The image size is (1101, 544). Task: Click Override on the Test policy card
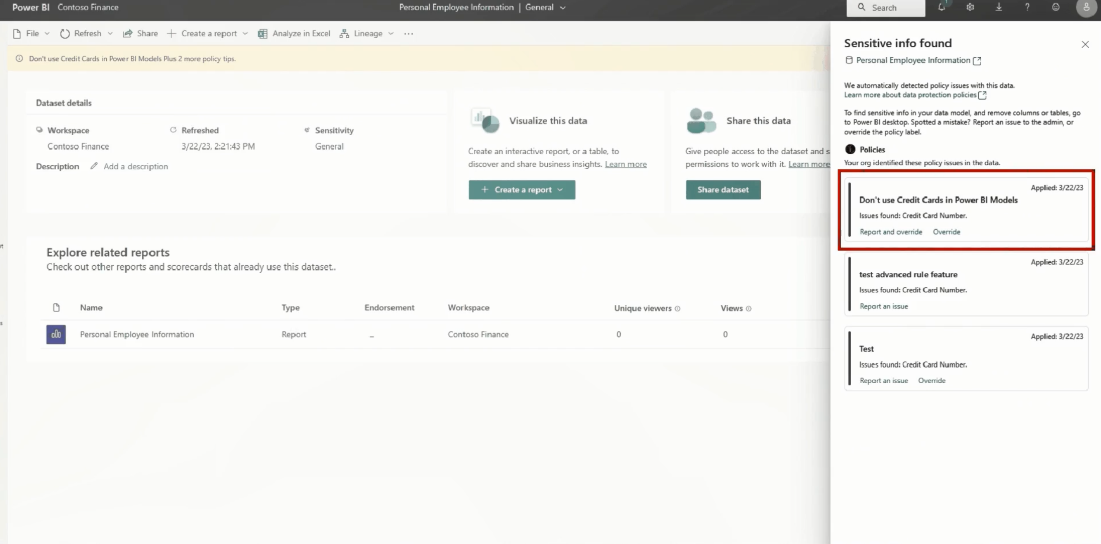[x=932, y=380]
